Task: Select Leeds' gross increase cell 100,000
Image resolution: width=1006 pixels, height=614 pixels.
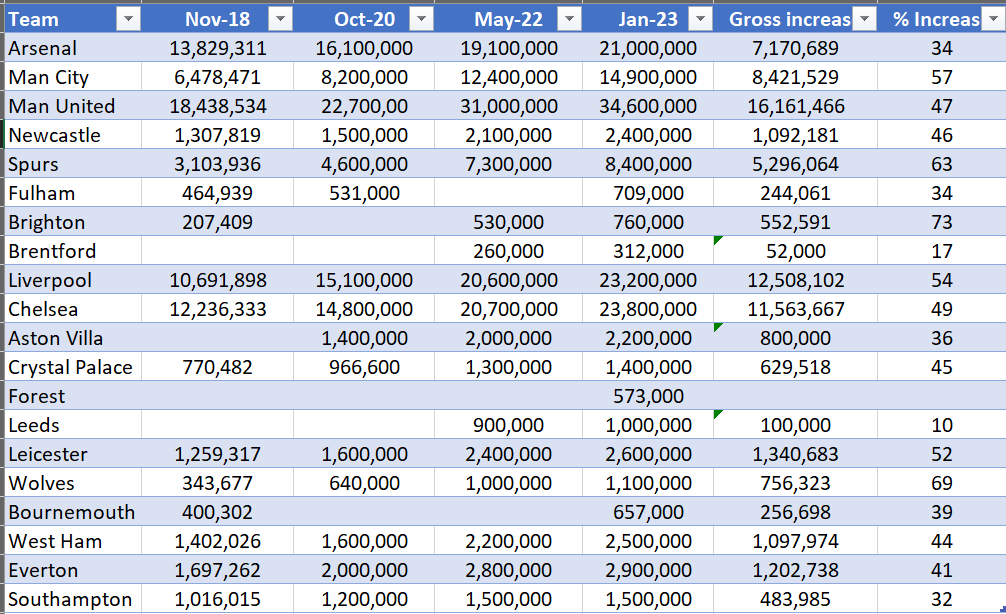Action: pos(796,425)
